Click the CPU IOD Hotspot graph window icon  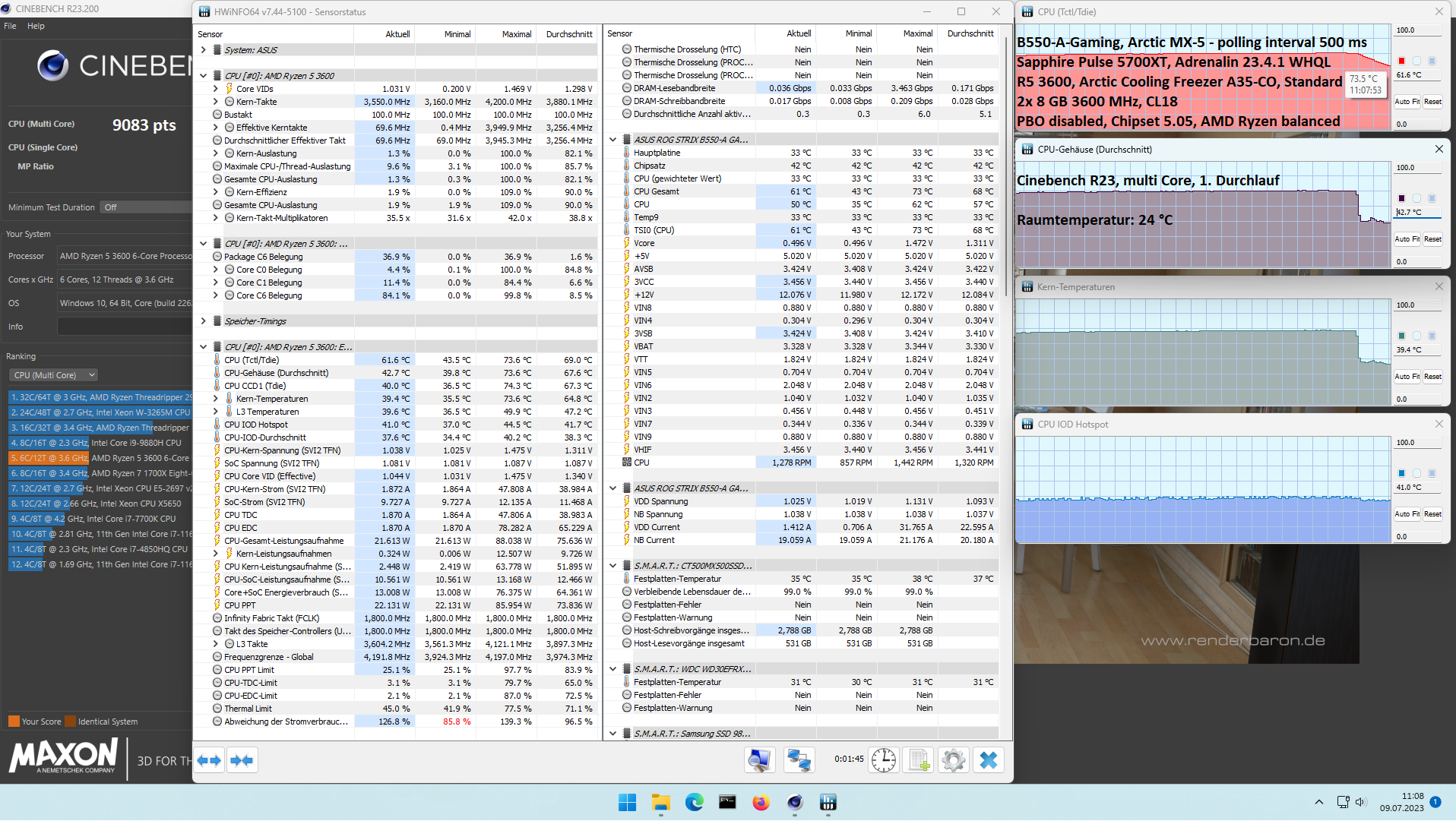coord(1027,425)
